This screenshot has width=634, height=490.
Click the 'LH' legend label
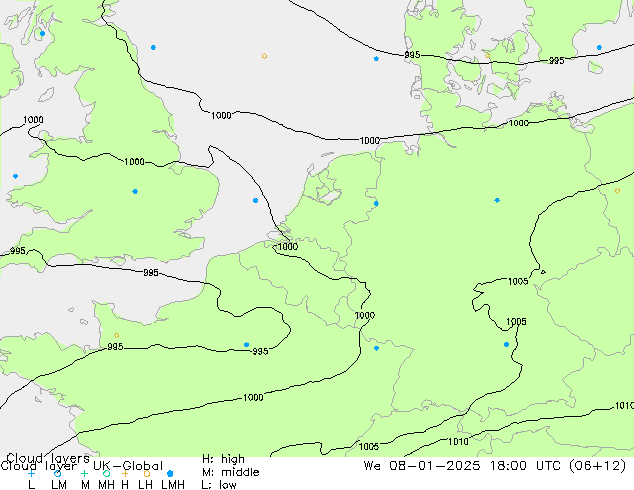click(x=146, y=484)
